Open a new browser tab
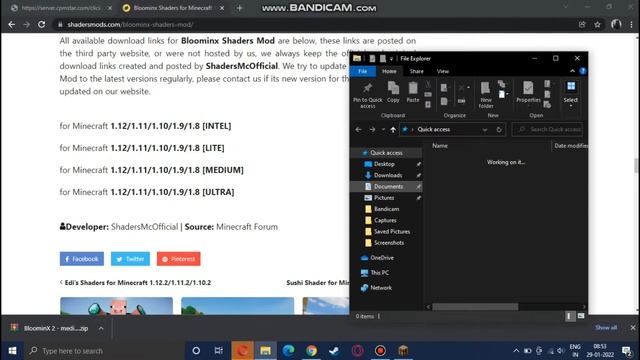The width and height of the screenshot is (640, 360). point(240,8)
